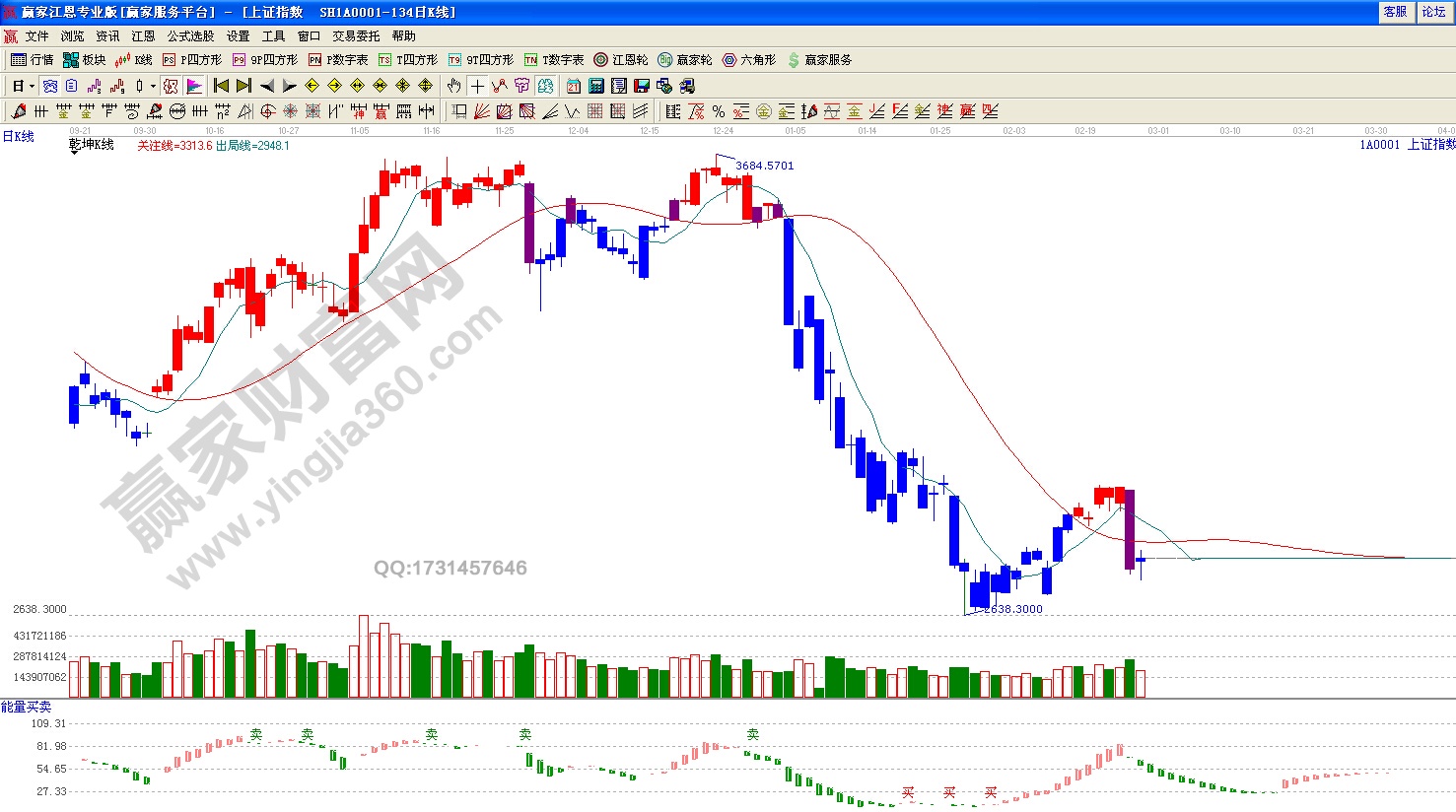The image size is (1456, 812).
Task: Open the 行情 quotes view
Action: [33, 60]
